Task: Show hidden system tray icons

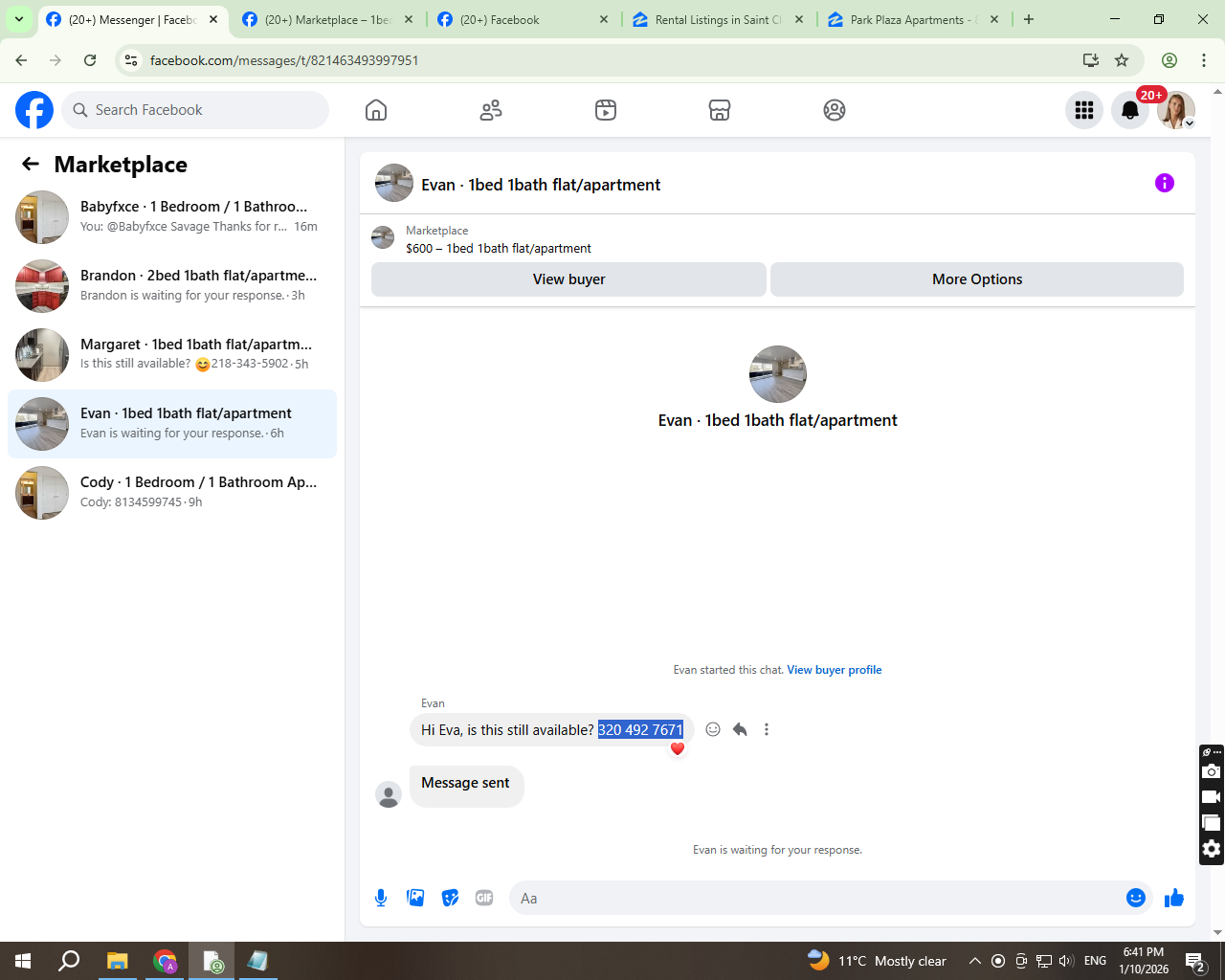Action: pyautogui.click(x=974, y=961)
